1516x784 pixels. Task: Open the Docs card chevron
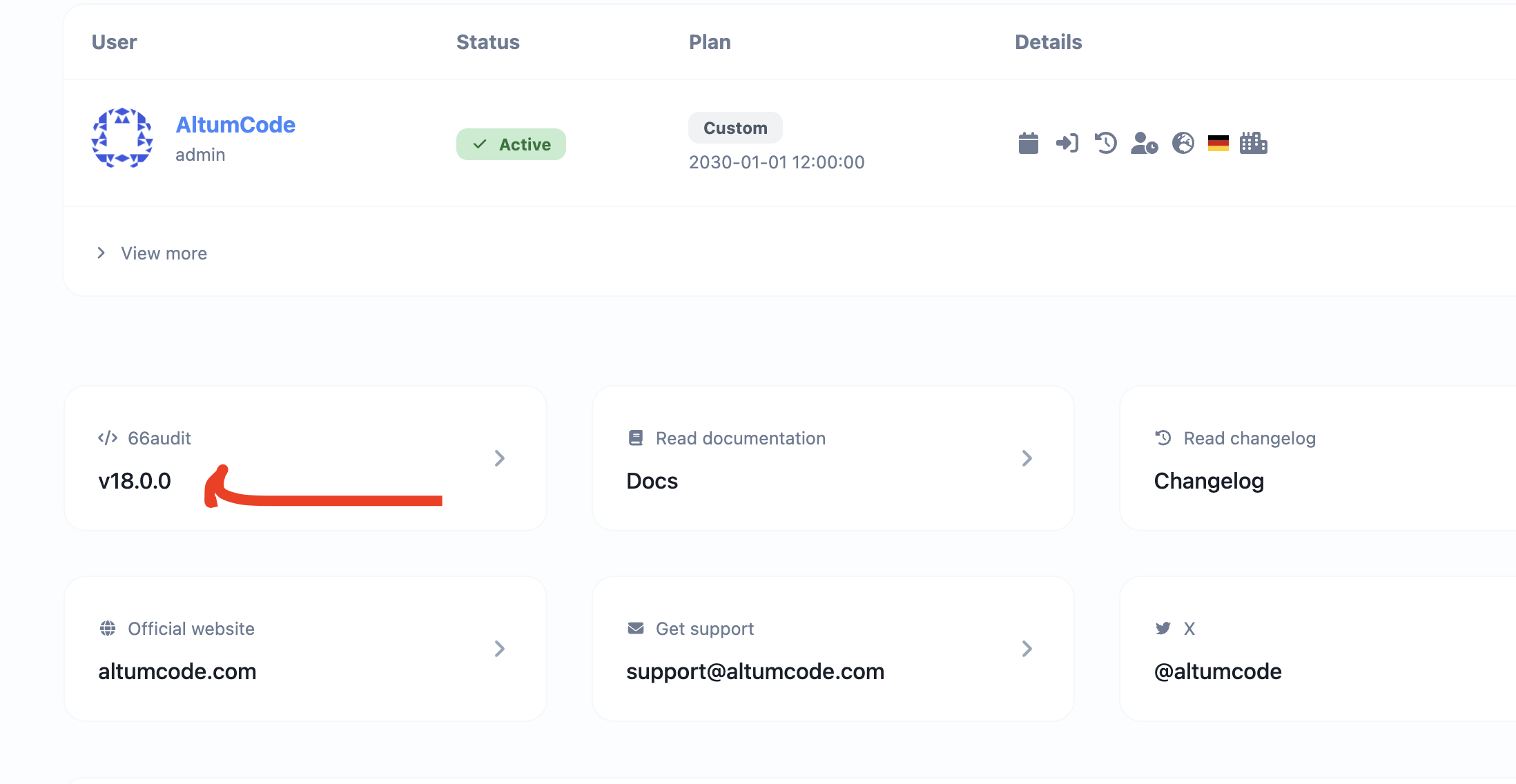click(x=1027, y=458)
